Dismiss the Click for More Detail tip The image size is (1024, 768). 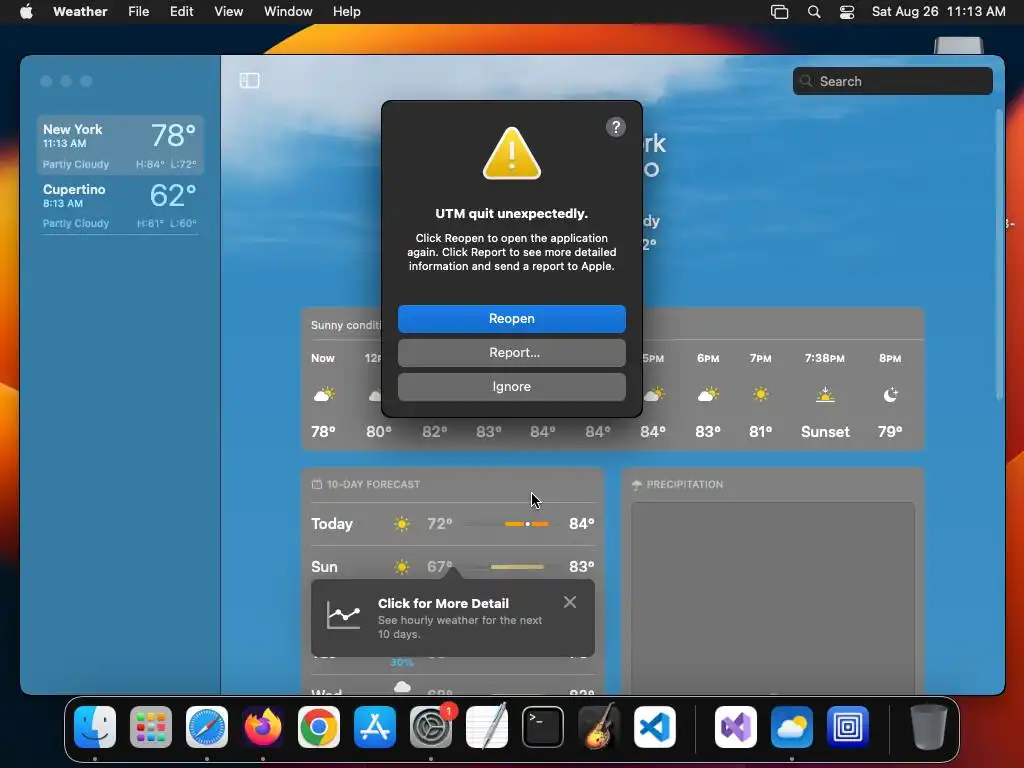pyautogui.click(x=569, y=602)
